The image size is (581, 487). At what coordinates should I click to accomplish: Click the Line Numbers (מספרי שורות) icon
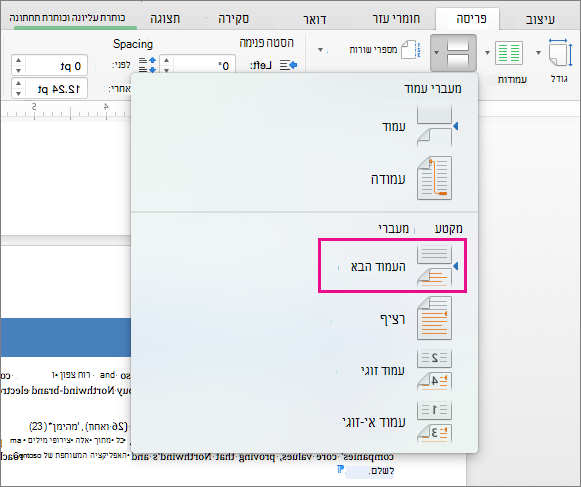click(x=411, y=50)
